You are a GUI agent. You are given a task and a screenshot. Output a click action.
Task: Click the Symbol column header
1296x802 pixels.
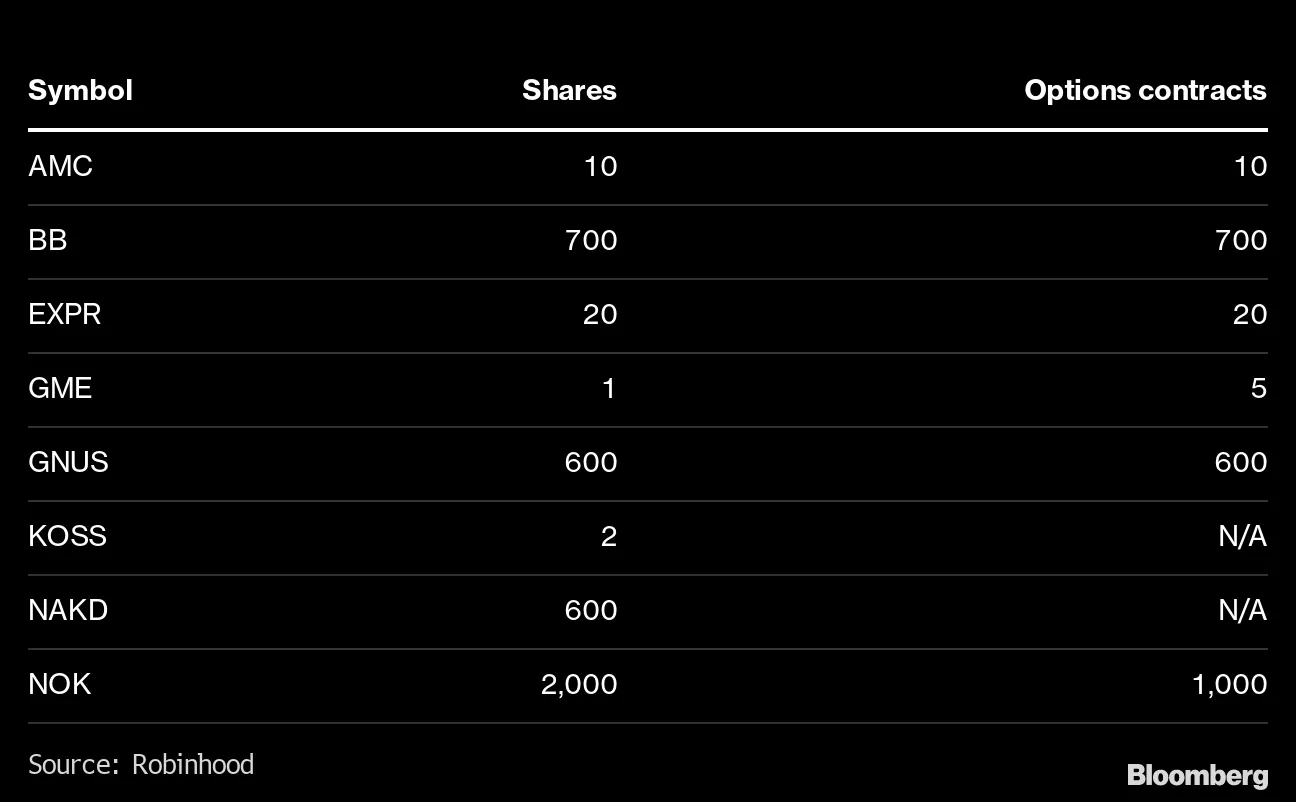80,90
